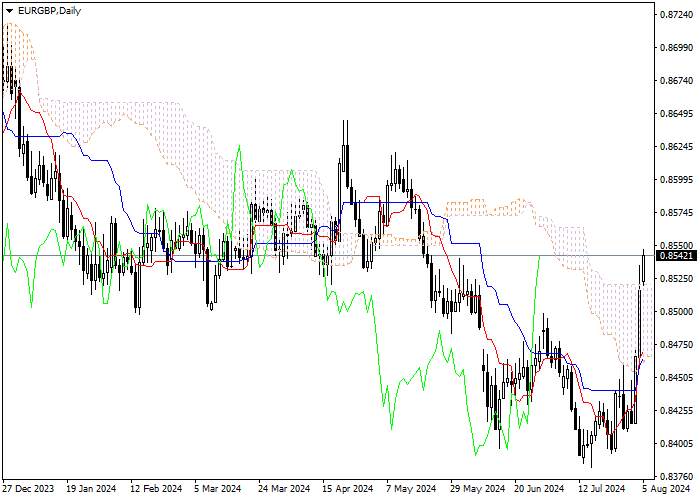700x500 pixels.
Task: Select price scale value 0.85500
Action: coord(676,246)
